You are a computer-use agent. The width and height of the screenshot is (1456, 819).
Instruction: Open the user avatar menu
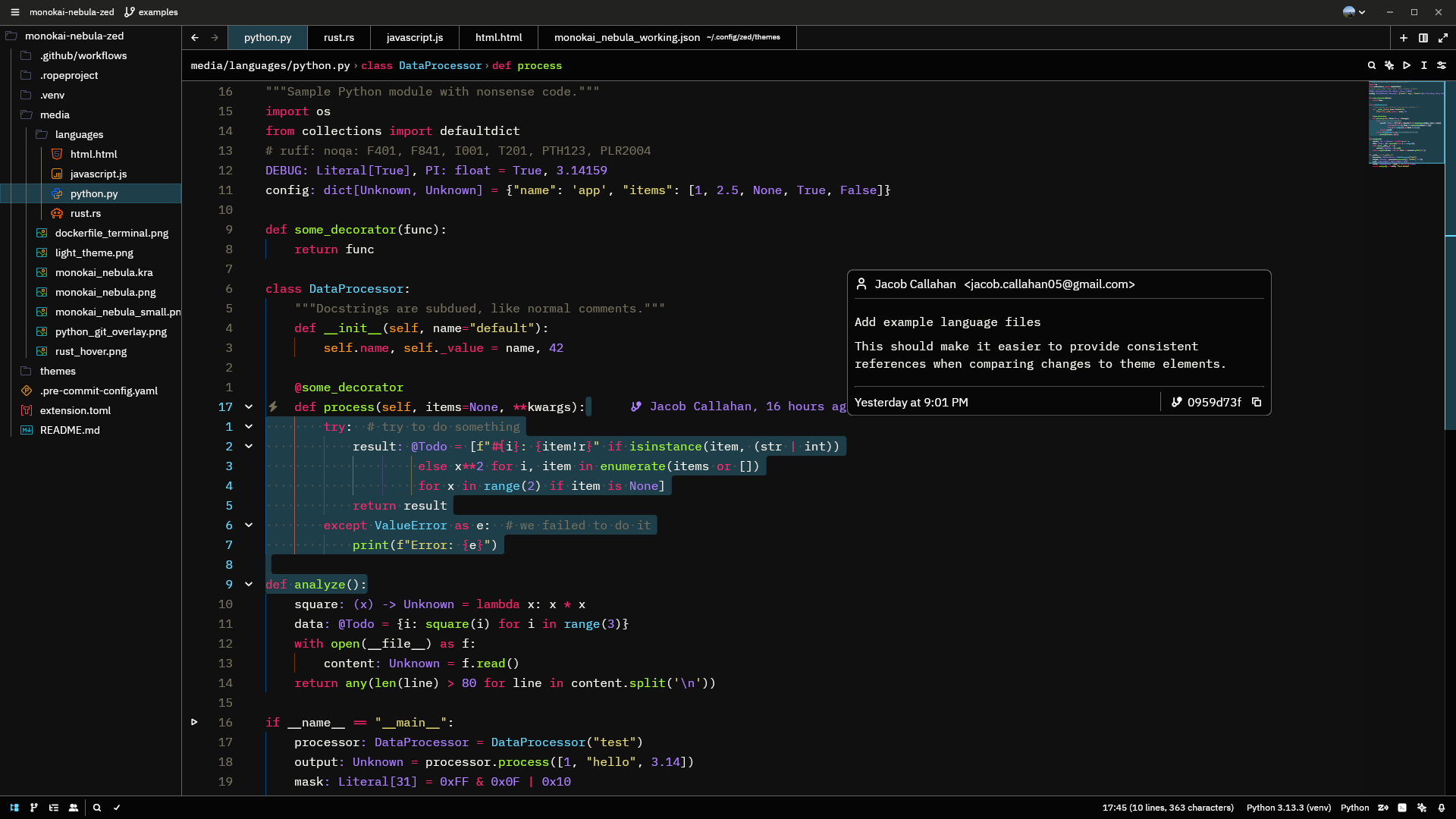[1354, 12]
